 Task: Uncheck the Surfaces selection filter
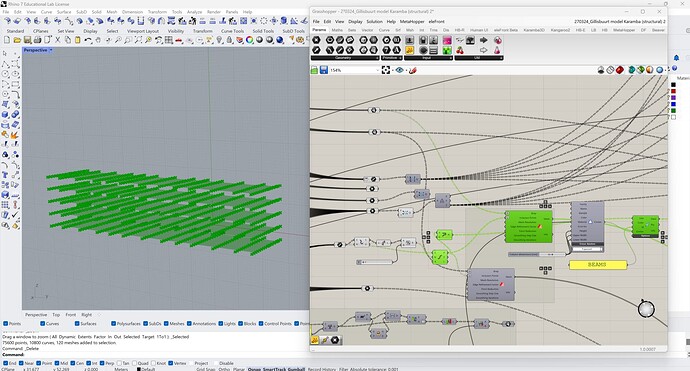pos(77,323)
